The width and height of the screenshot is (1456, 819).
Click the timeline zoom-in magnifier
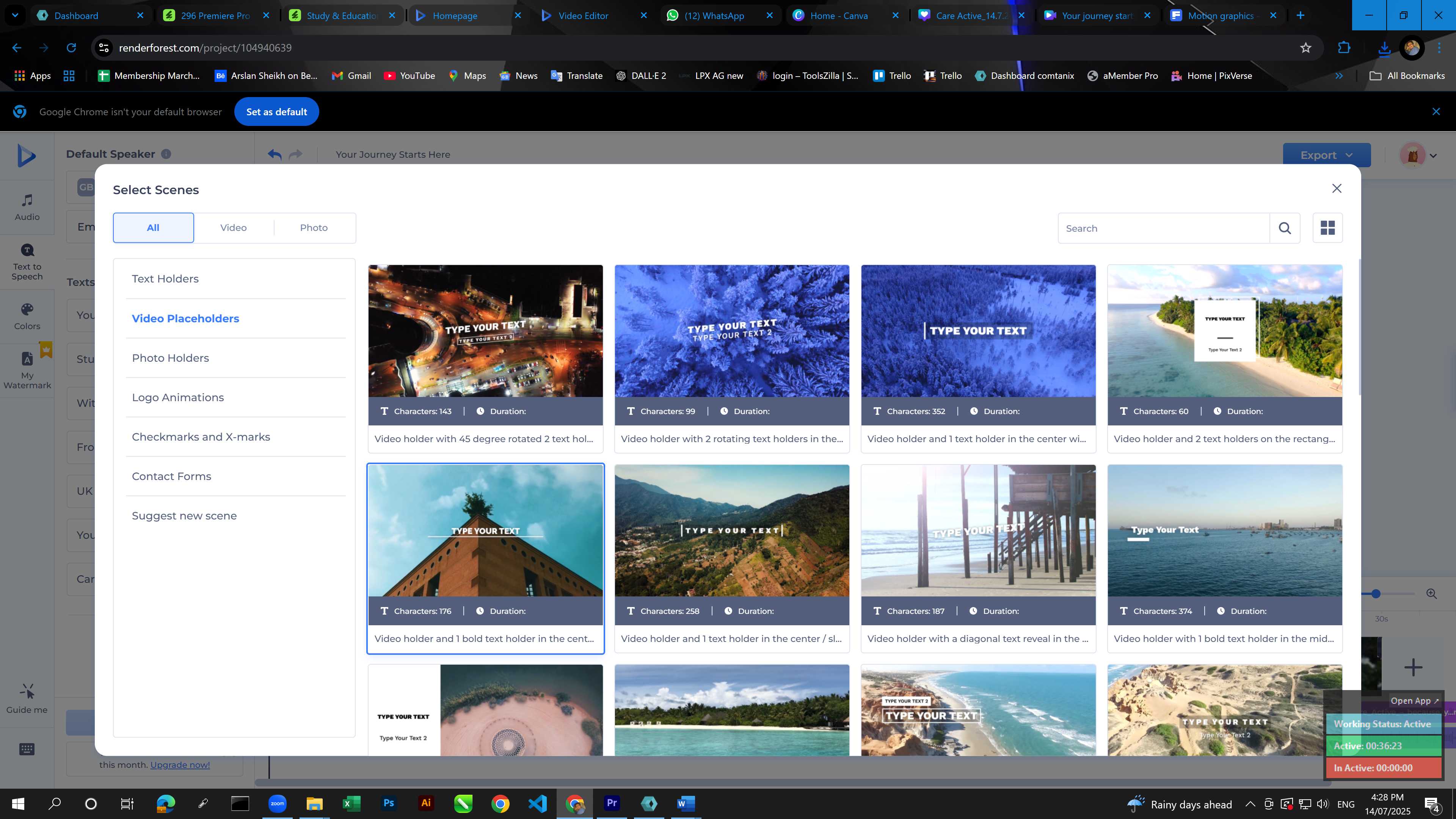pyautogui.click(x=1432, y=593)
